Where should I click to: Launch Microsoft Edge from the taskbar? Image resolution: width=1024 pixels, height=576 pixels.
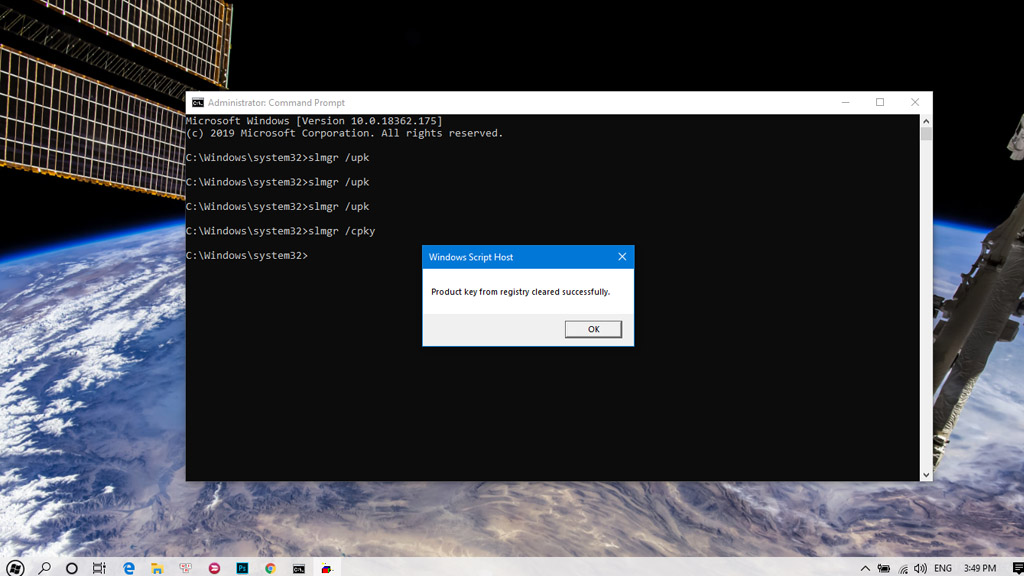pyautogui.click(x=129, y=568)
